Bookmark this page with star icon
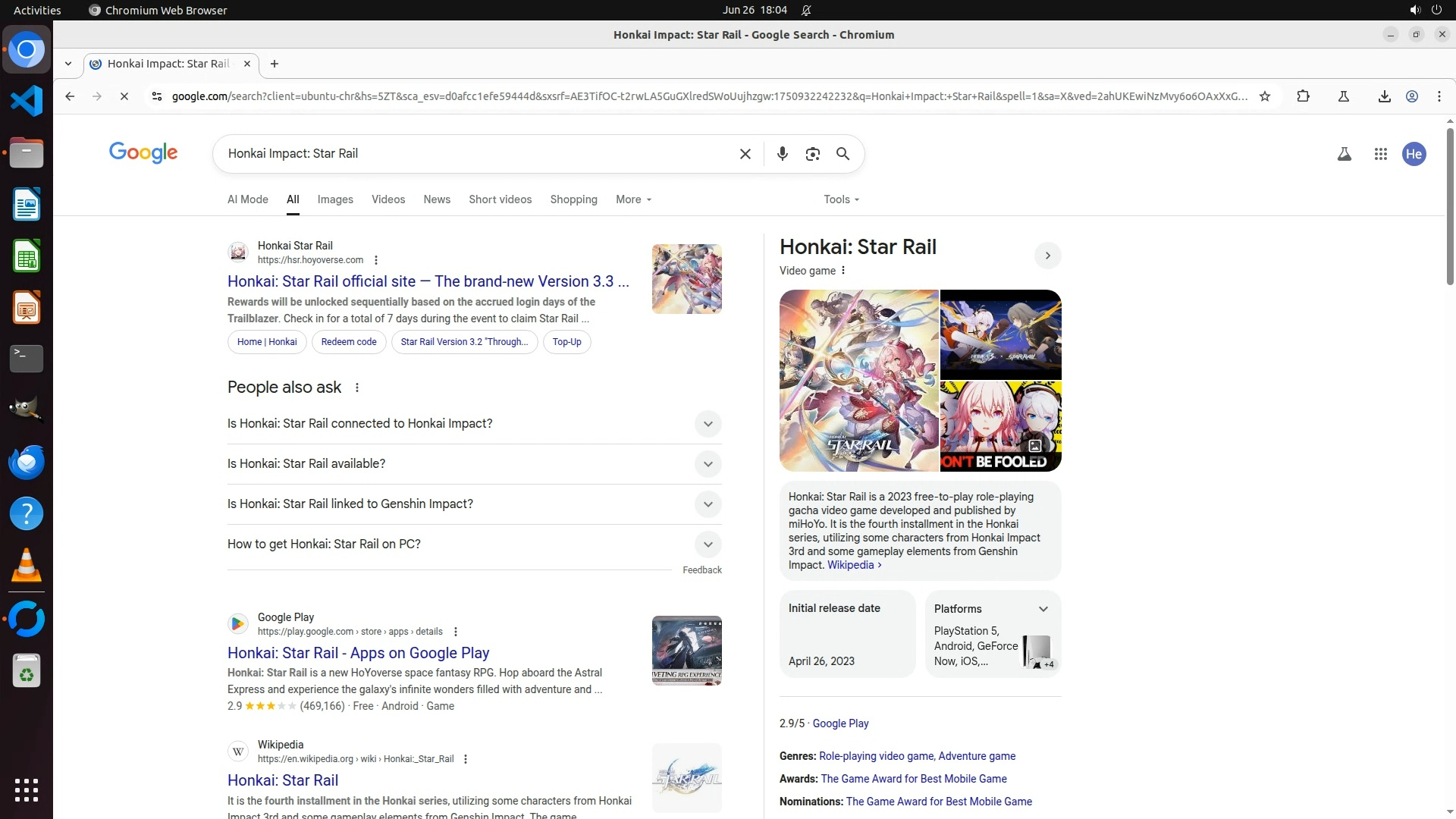This screenshot has width=1456, height=819. pyautogui.click(x=1264, y=96)
